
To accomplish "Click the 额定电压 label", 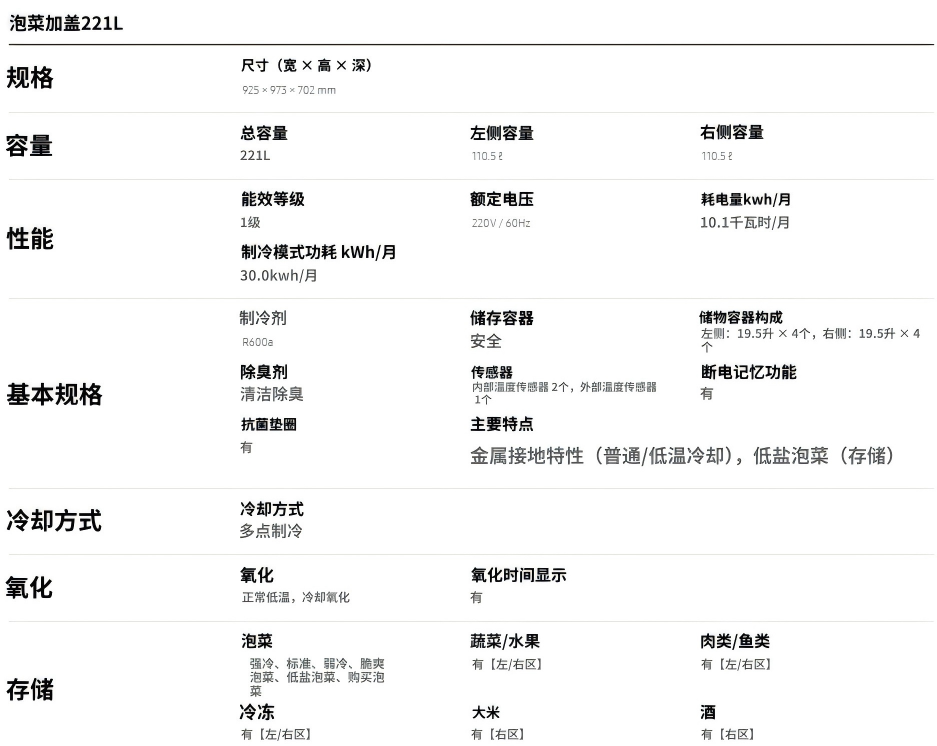I will pyautogui.click(x=502, y=199).
